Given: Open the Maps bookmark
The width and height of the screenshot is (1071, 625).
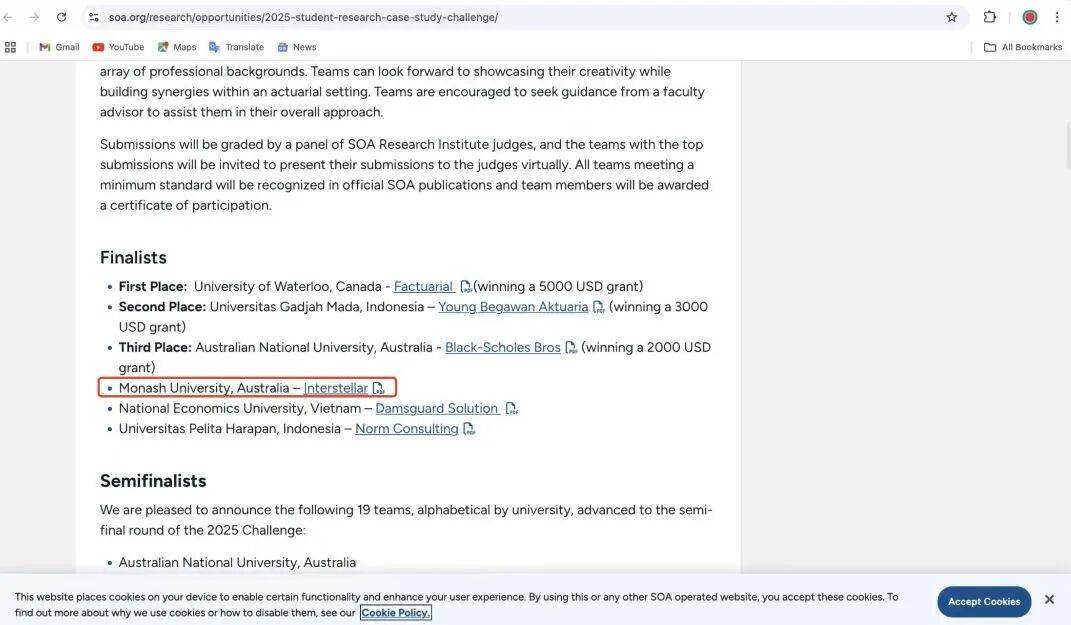Looking at the screenshot, I should coord(177,47).
